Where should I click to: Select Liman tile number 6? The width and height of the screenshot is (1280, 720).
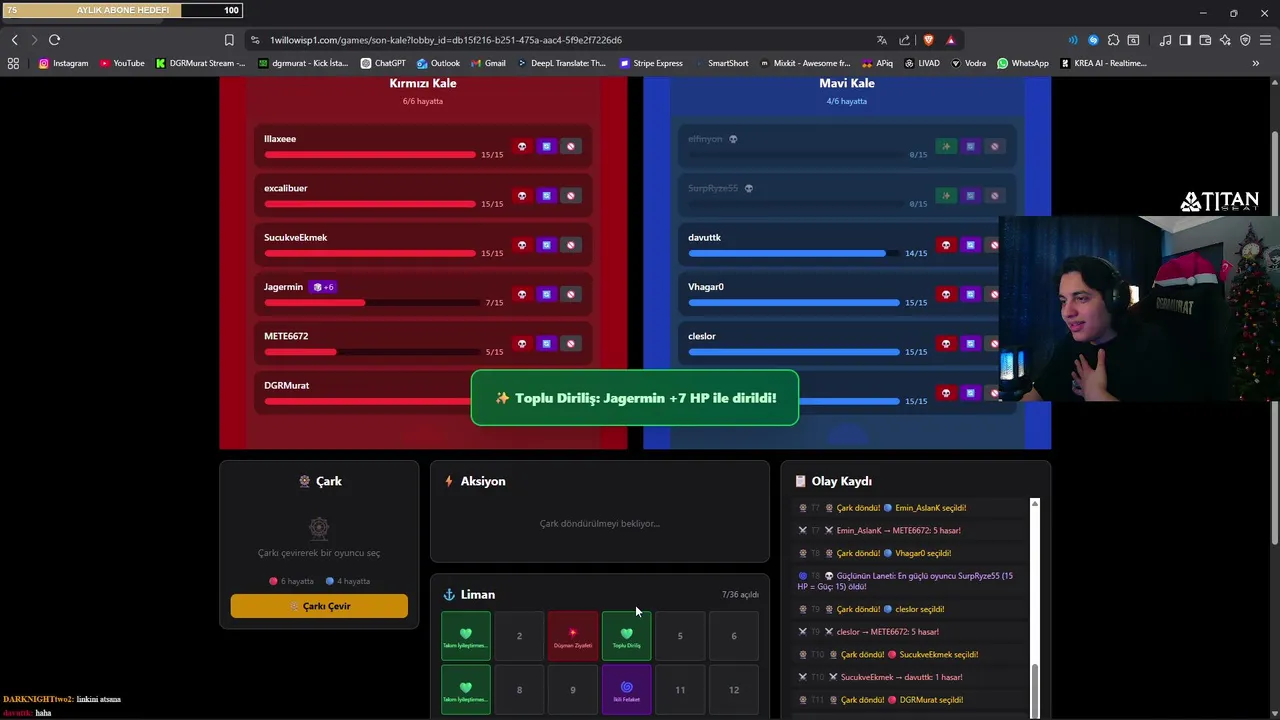pyautogui.click(x=734, y=636)
